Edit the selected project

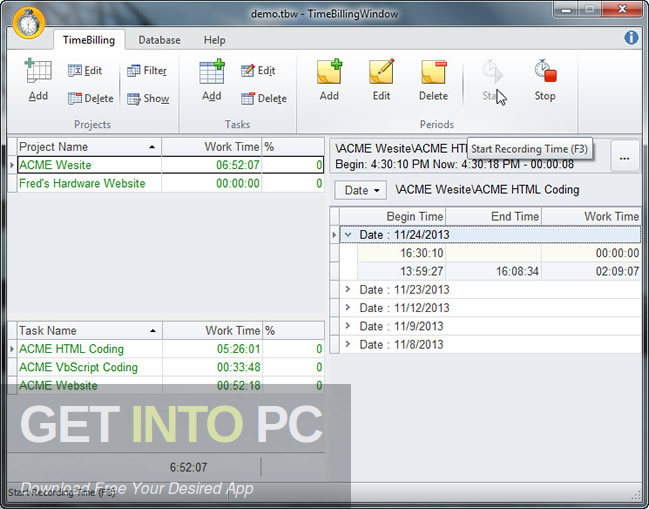point(85,71)
